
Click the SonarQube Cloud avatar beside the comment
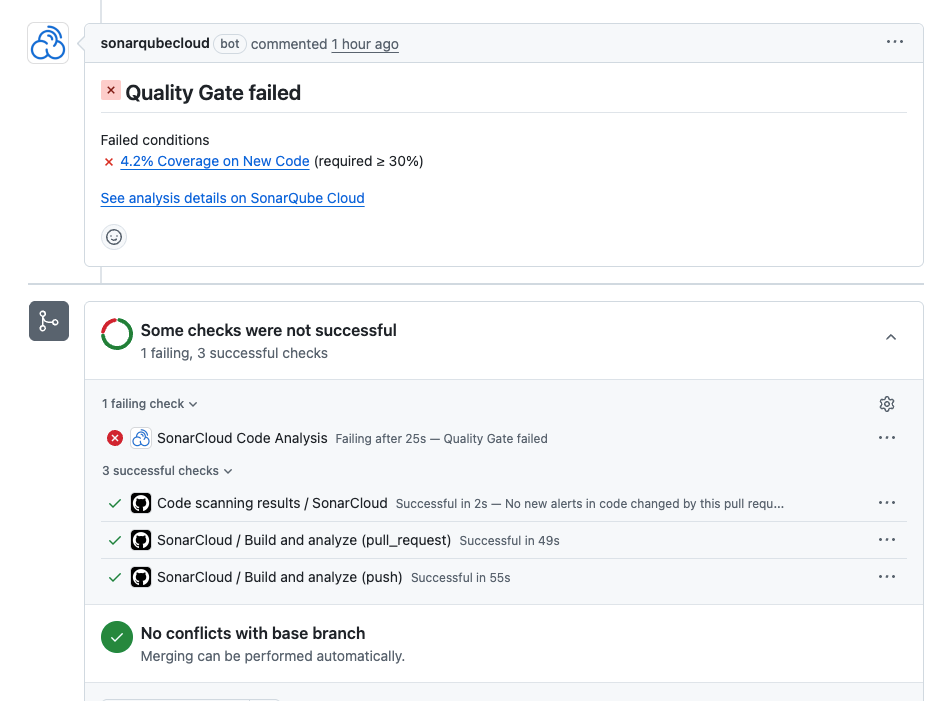tap(48, 43)
